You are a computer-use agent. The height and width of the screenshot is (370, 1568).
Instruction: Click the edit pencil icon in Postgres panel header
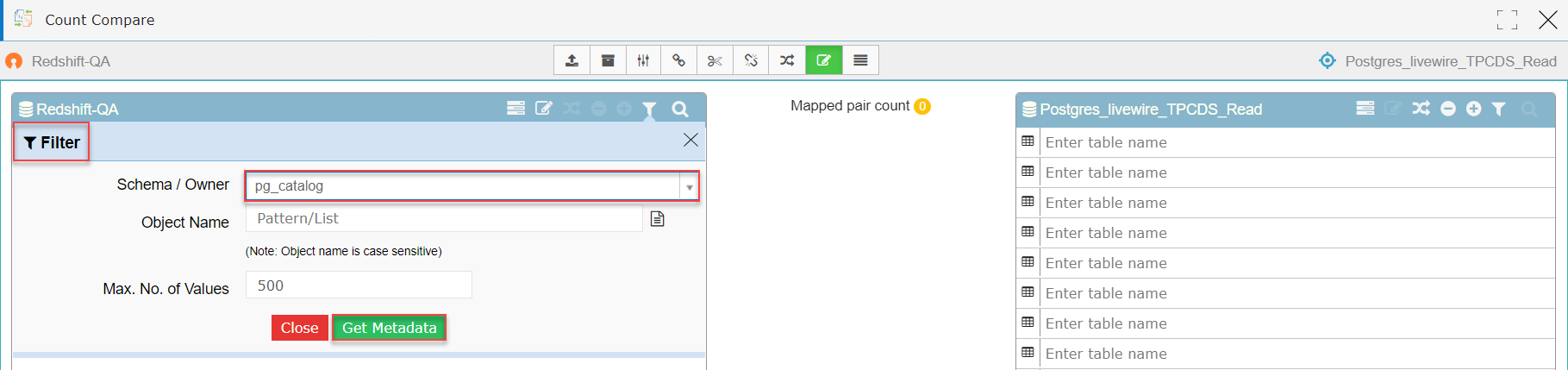(1393, 108)
